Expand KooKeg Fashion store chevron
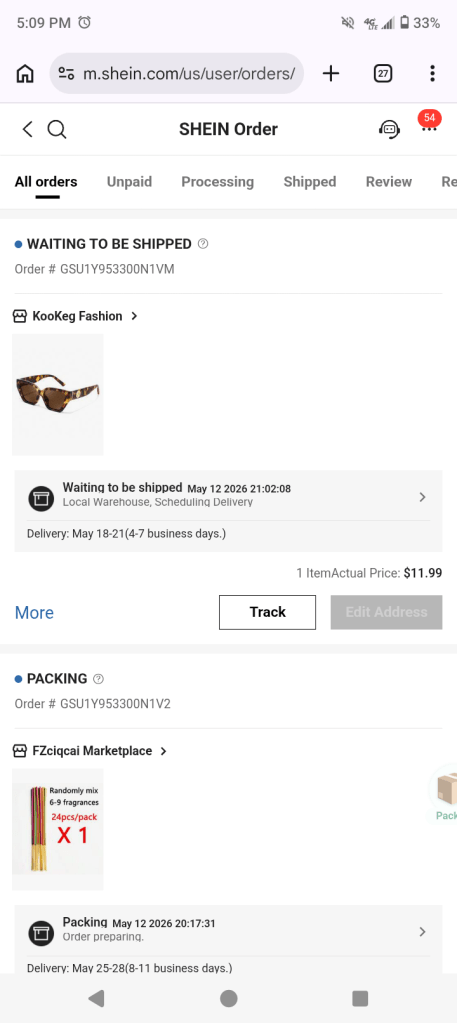 (134, 316)
